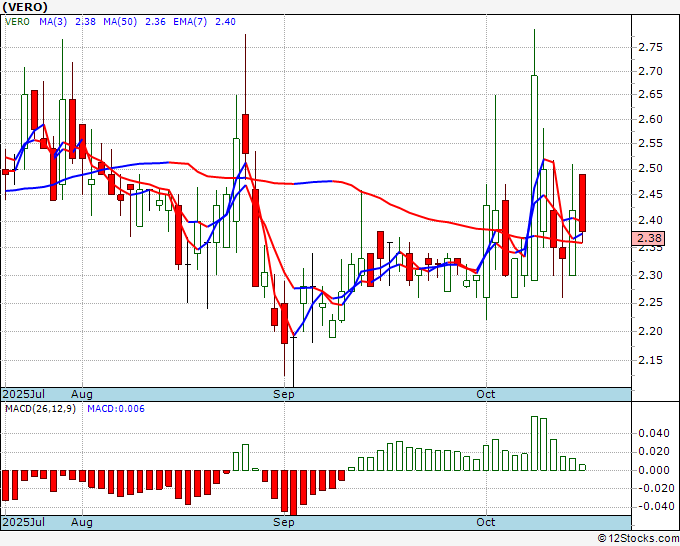This screenshot has height=546, width=680.
Task: Click the MA(50) value 2.36
Action: pyautogui.click(x=155, y=22)
